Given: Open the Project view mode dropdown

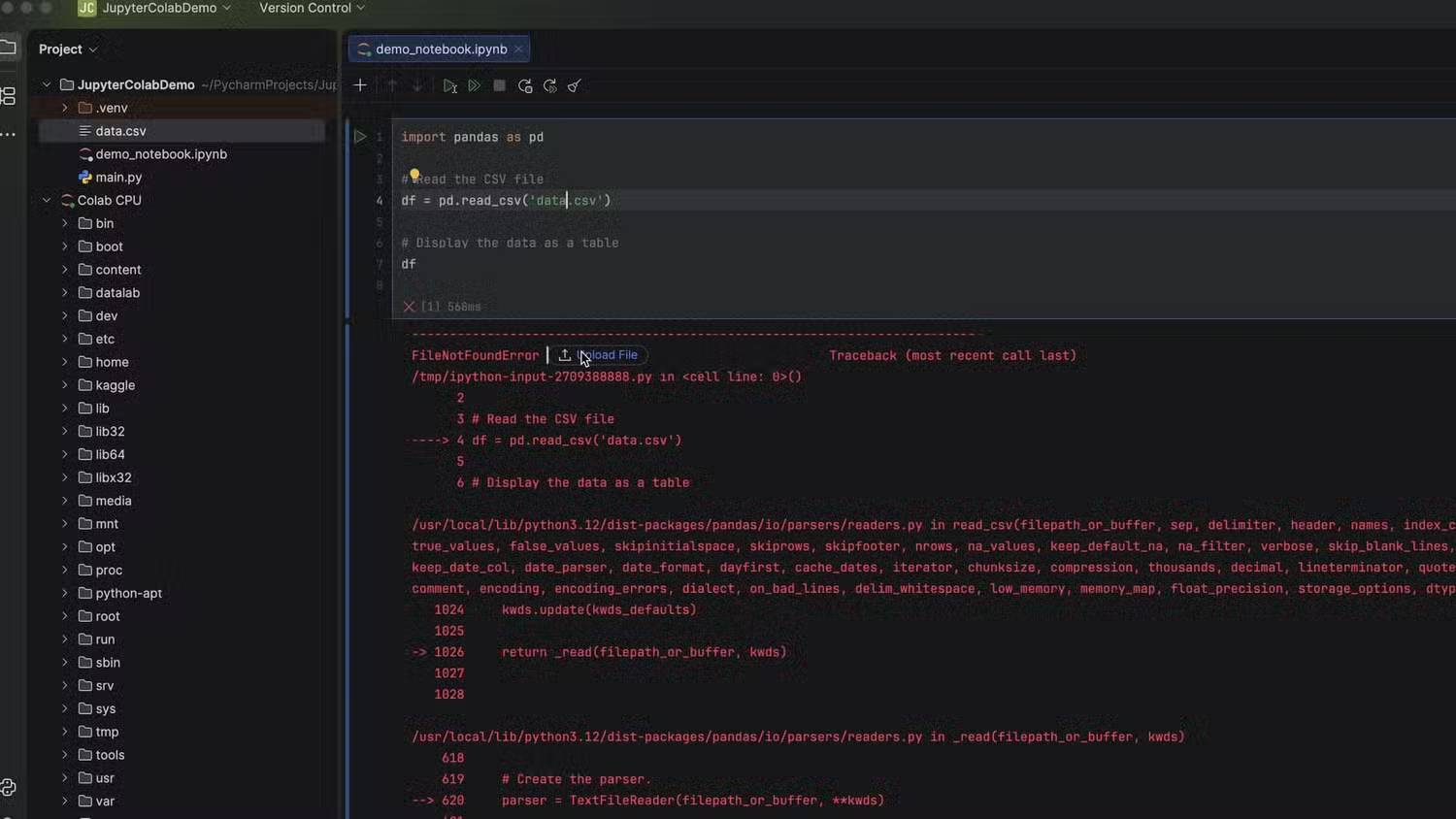Looking at the screenshot, I should [x=66, y=49].
